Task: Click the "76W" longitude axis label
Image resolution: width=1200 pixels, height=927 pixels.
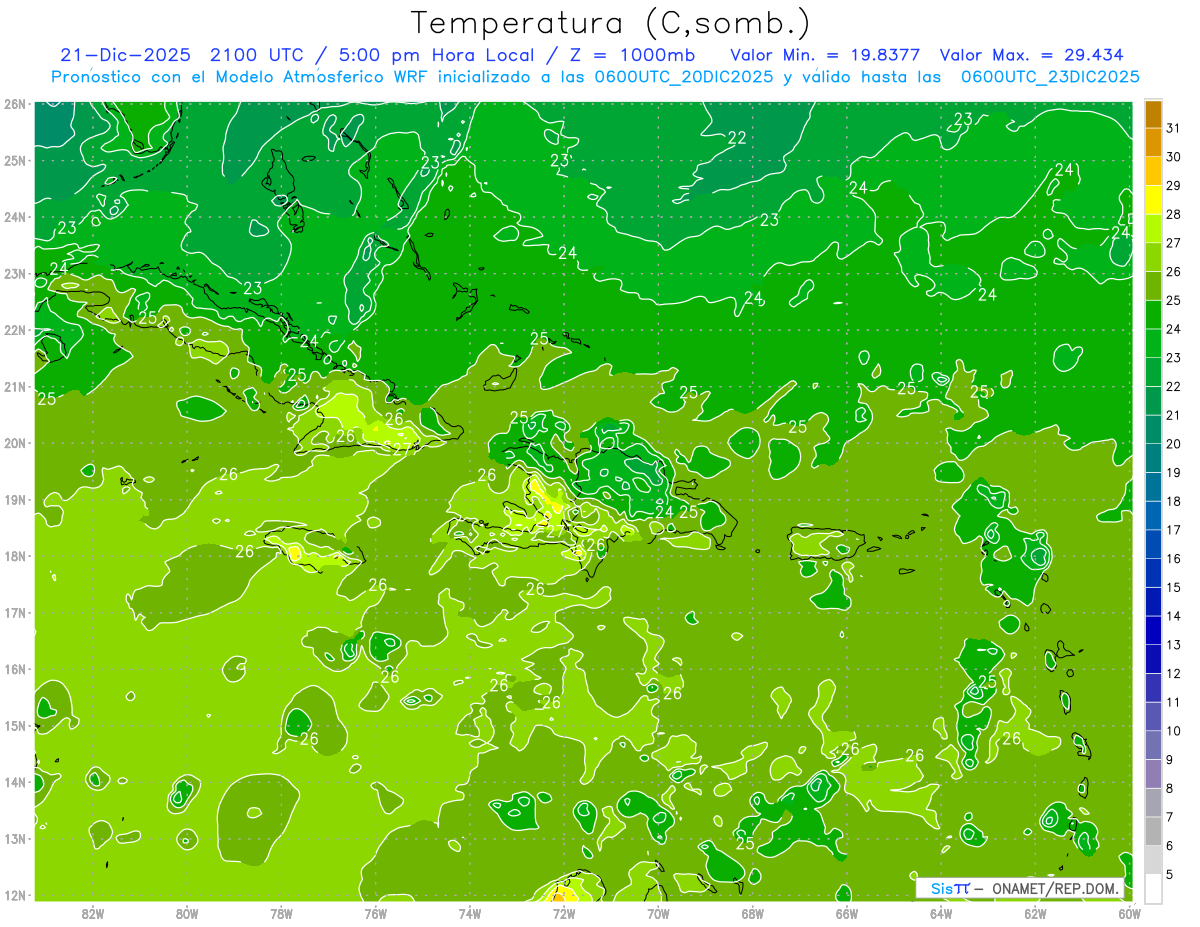Action: click(x=376, y=913)
